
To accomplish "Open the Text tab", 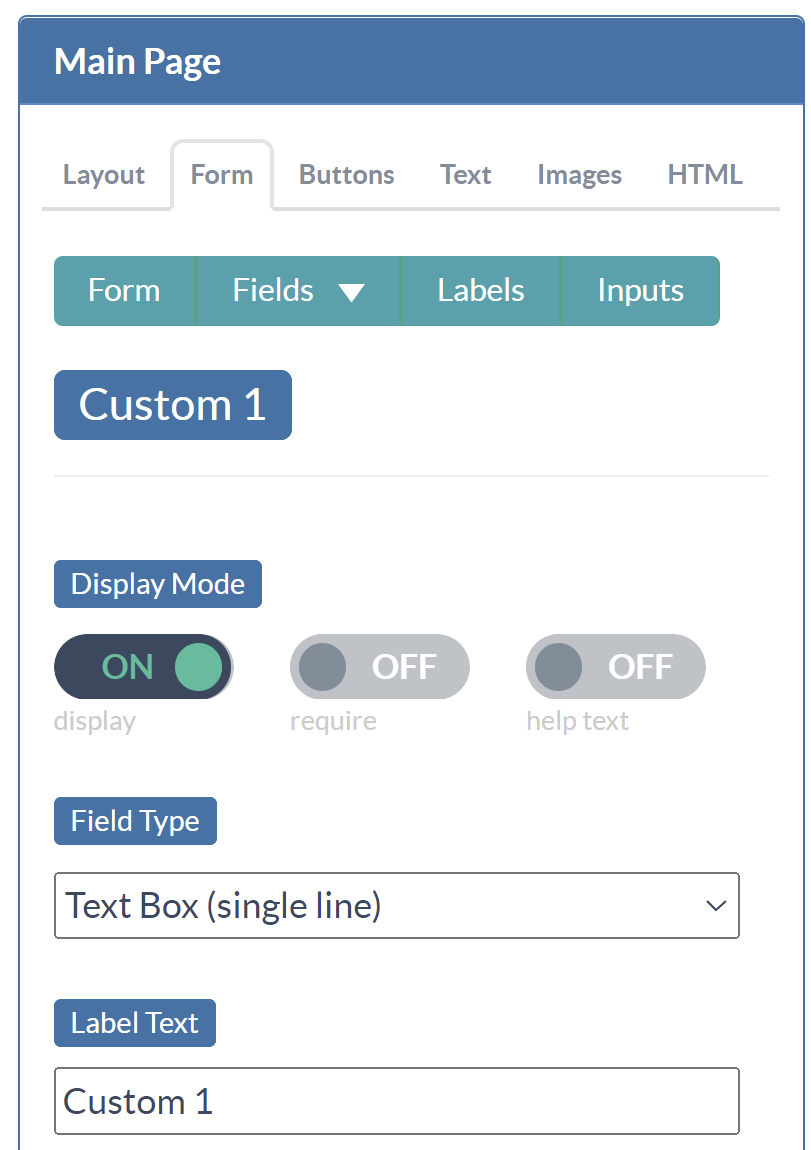I will coord(465,174).
